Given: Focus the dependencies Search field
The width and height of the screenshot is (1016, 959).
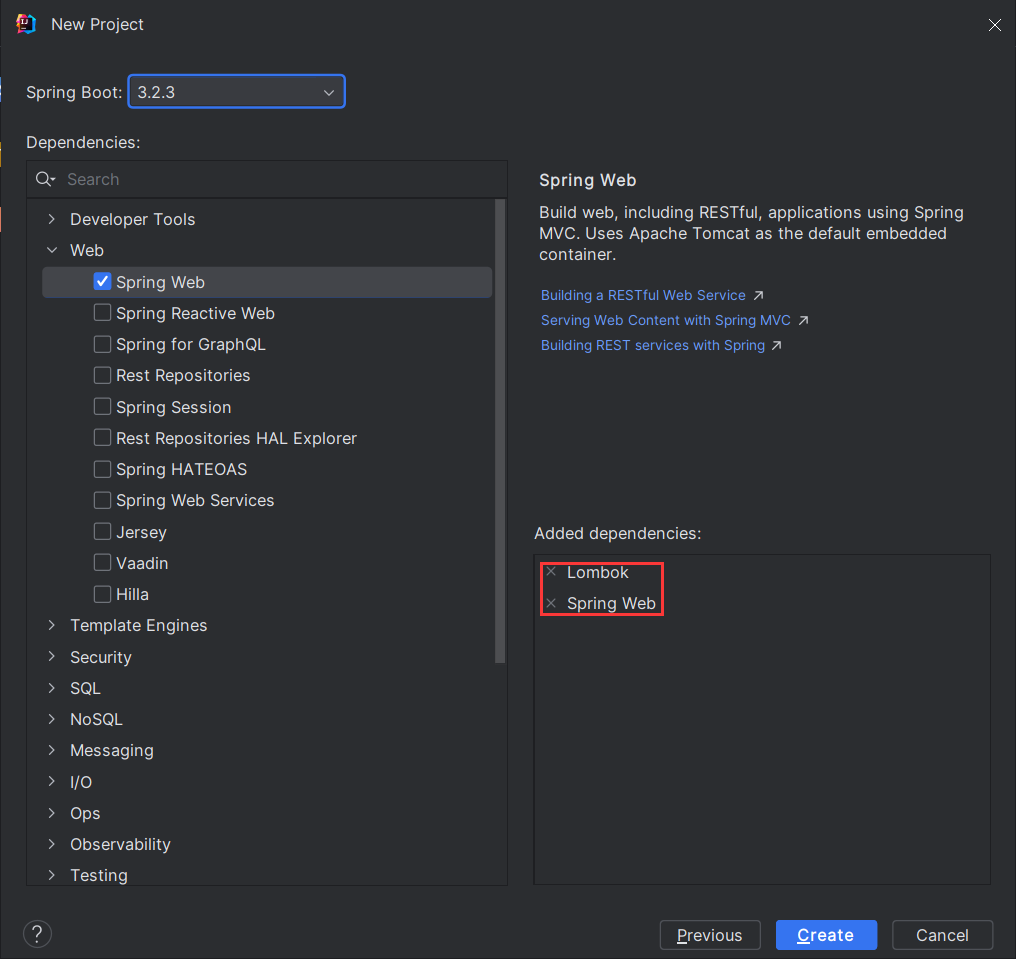Looking at the screenshot, I should tap(267, 179).
